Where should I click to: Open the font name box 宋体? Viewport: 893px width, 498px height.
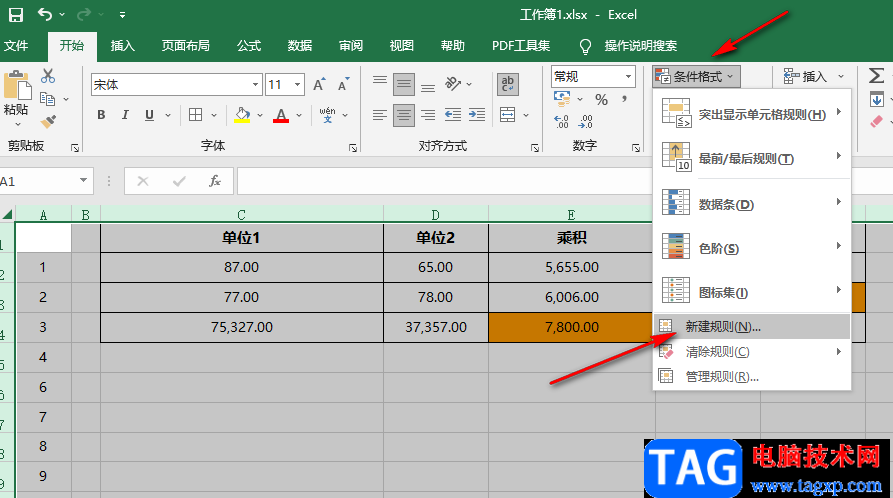pyautogui.click(x=177, y=85)
